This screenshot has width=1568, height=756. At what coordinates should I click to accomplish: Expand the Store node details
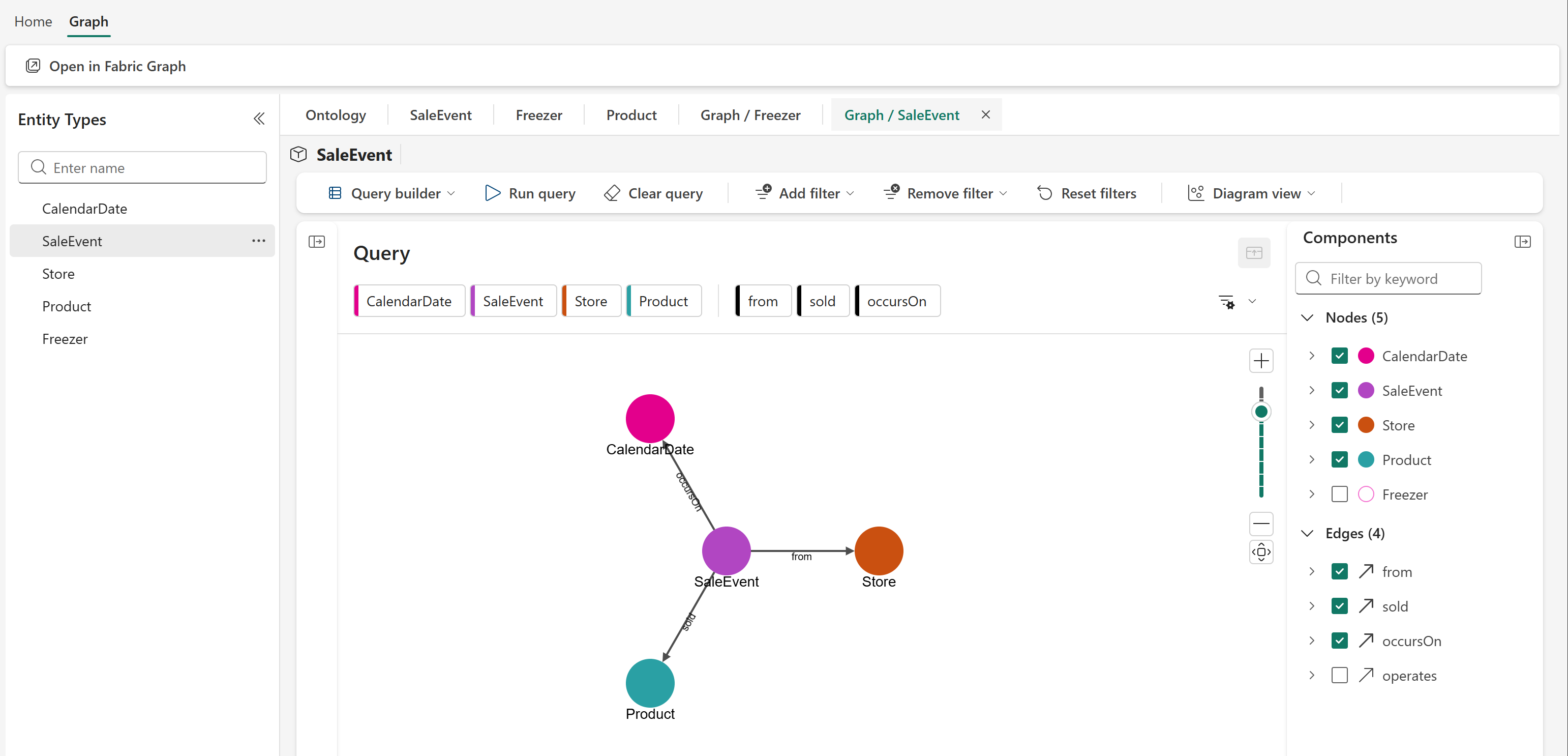tap(1312, 425)
